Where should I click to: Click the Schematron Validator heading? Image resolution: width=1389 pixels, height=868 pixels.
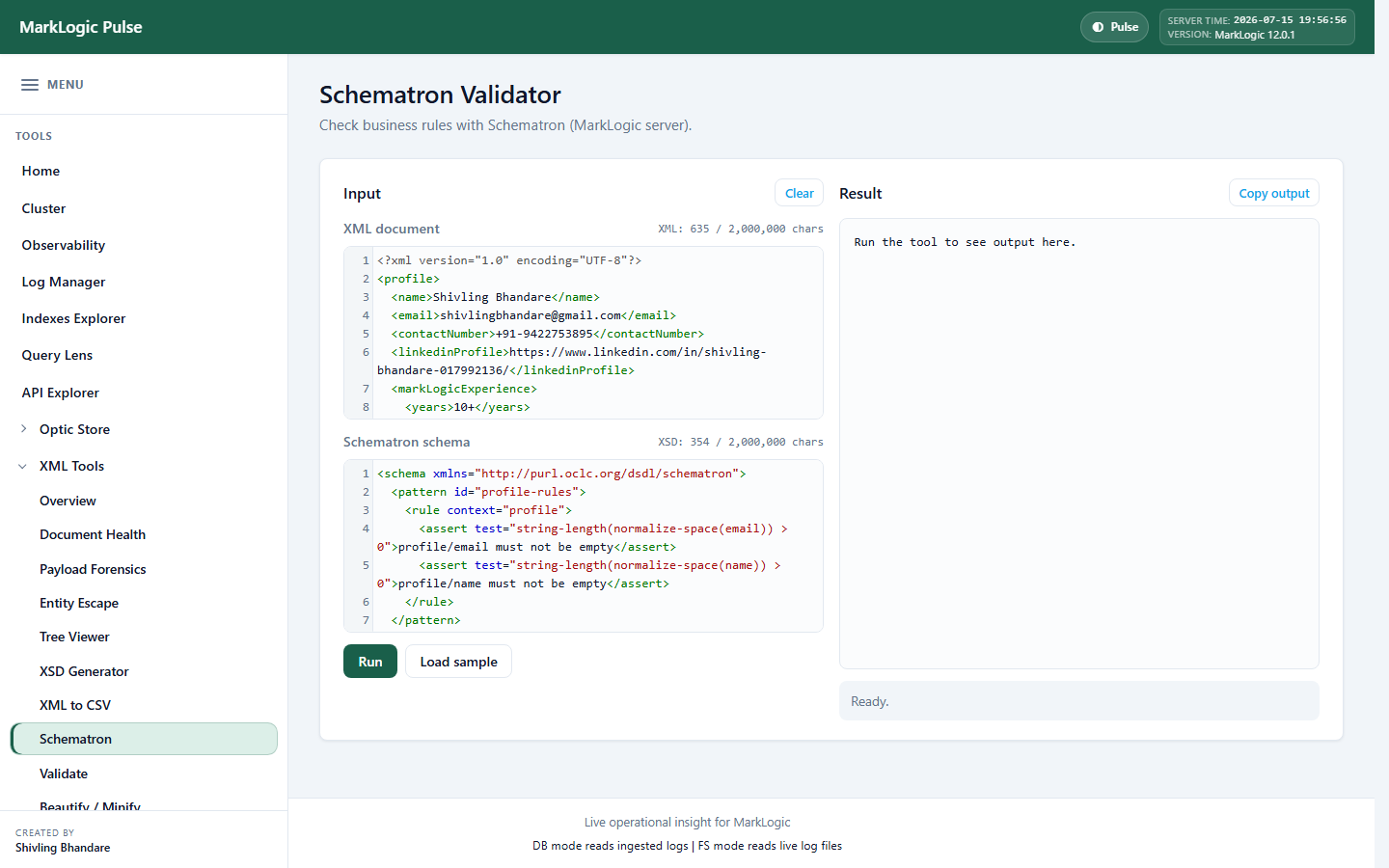[x=440, y=95]
